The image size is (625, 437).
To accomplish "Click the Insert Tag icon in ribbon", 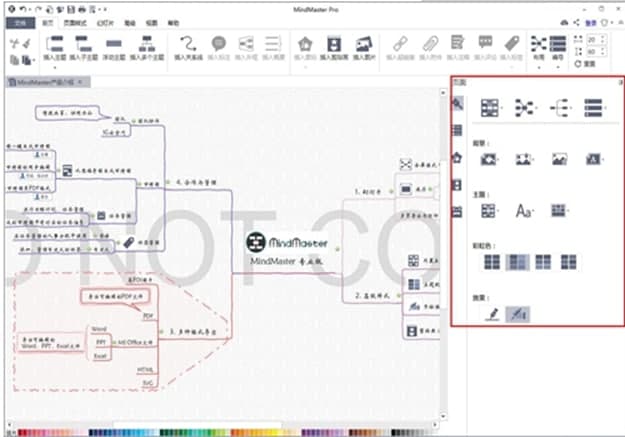I will (511, 43).
